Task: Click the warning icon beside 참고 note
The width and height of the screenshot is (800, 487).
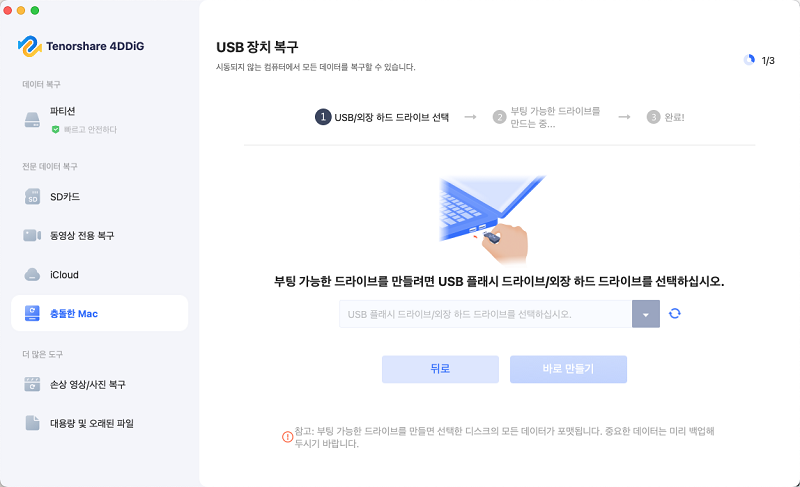Action: click(x=287, y=437)
